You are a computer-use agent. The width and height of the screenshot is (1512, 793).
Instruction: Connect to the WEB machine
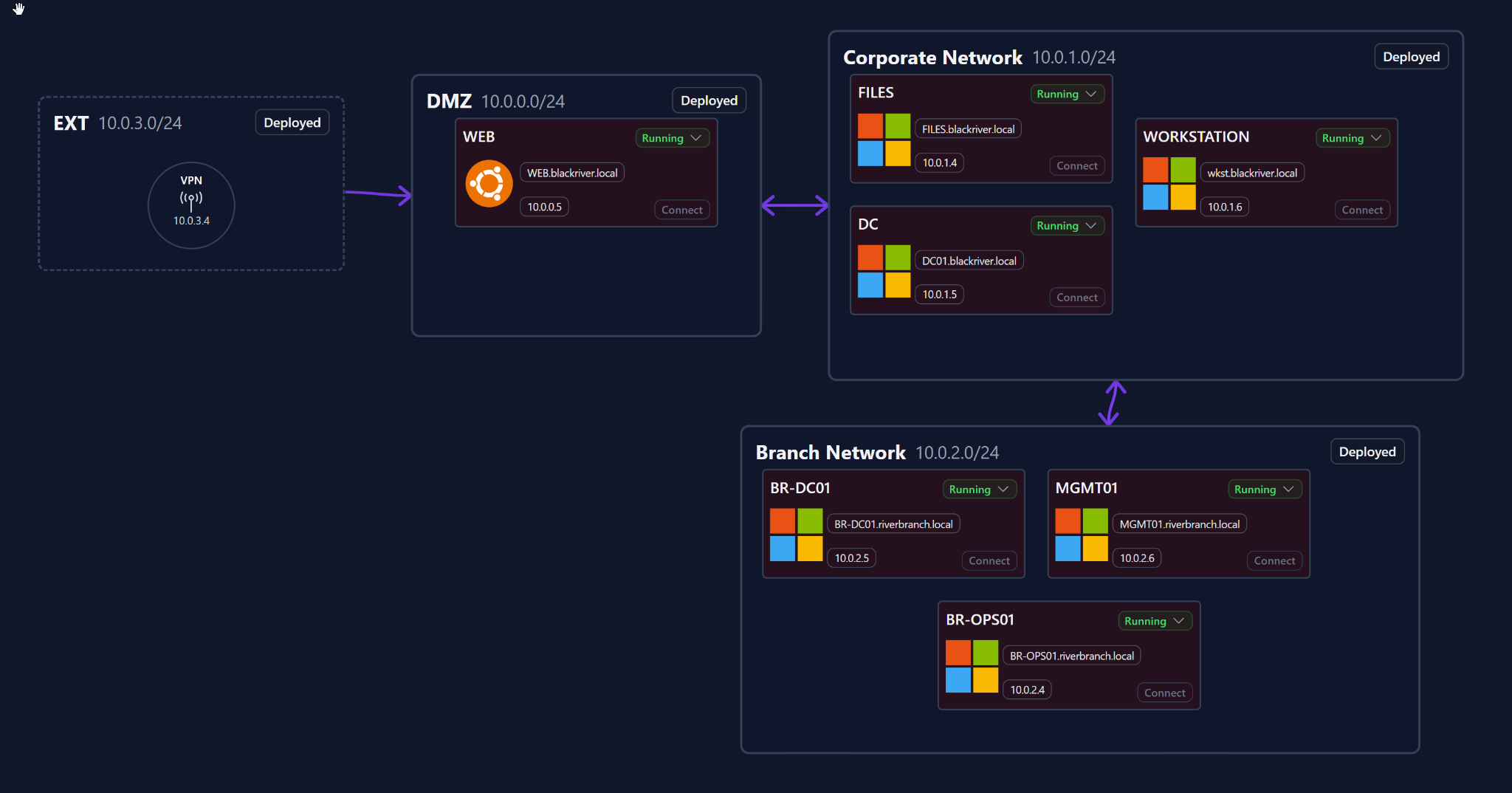tap(682, 210)
